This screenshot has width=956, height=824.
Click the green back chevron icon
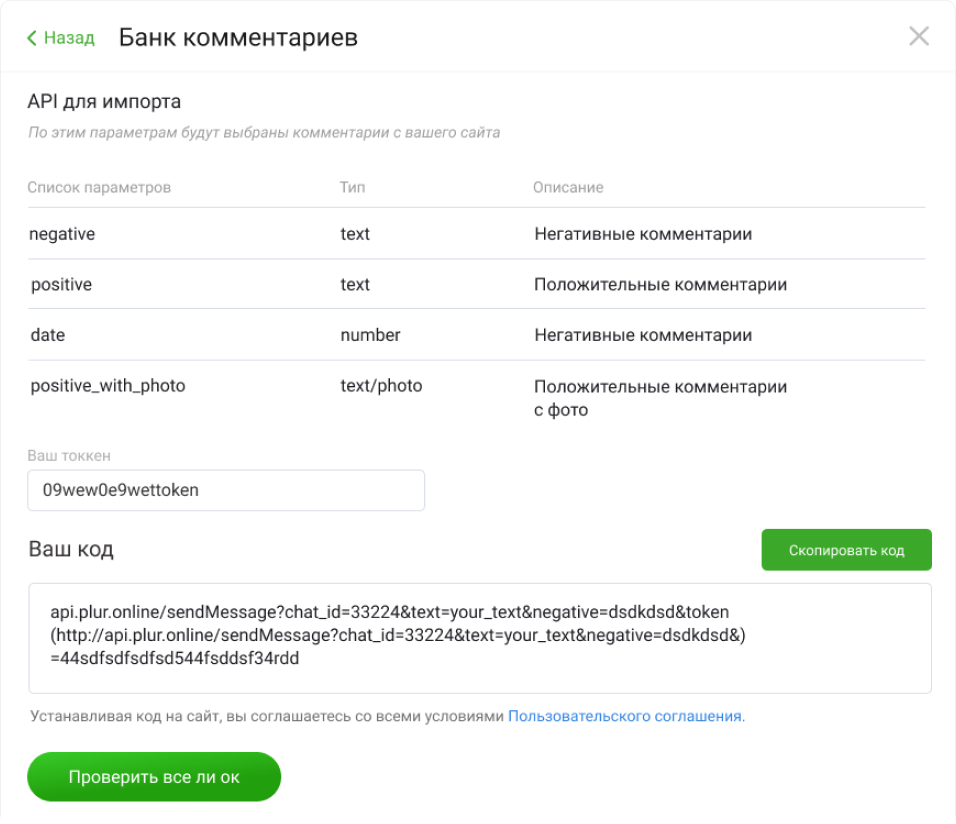point(32,38)
